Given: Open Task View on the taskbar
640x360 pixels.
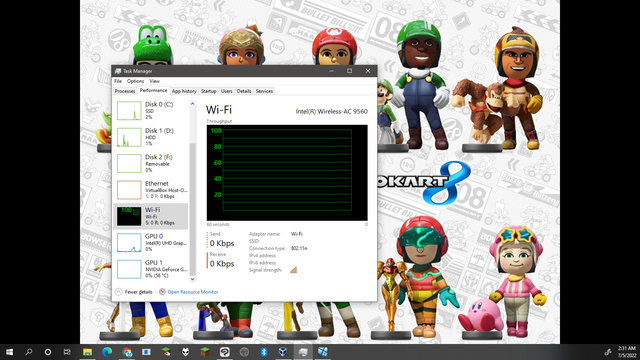Looking at the screenshot, I should point(67,352).
